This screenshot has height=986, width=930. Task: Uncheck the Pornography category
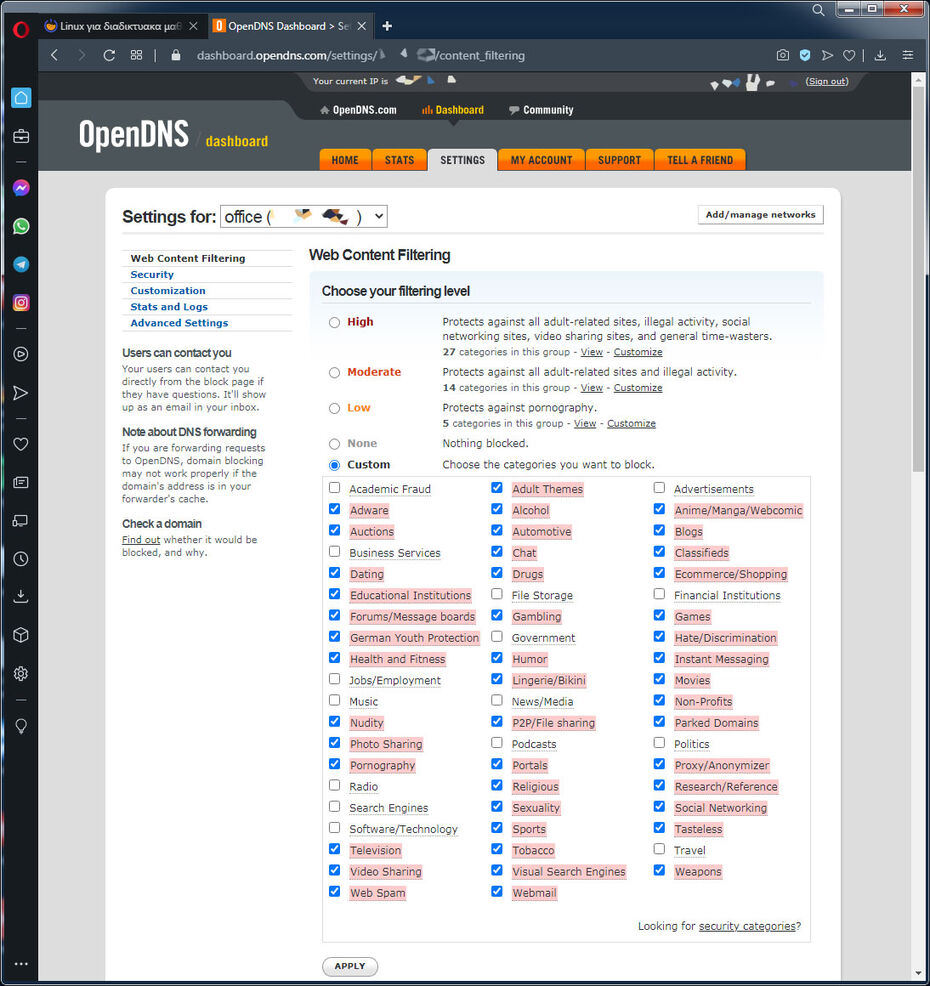point(334,764)
